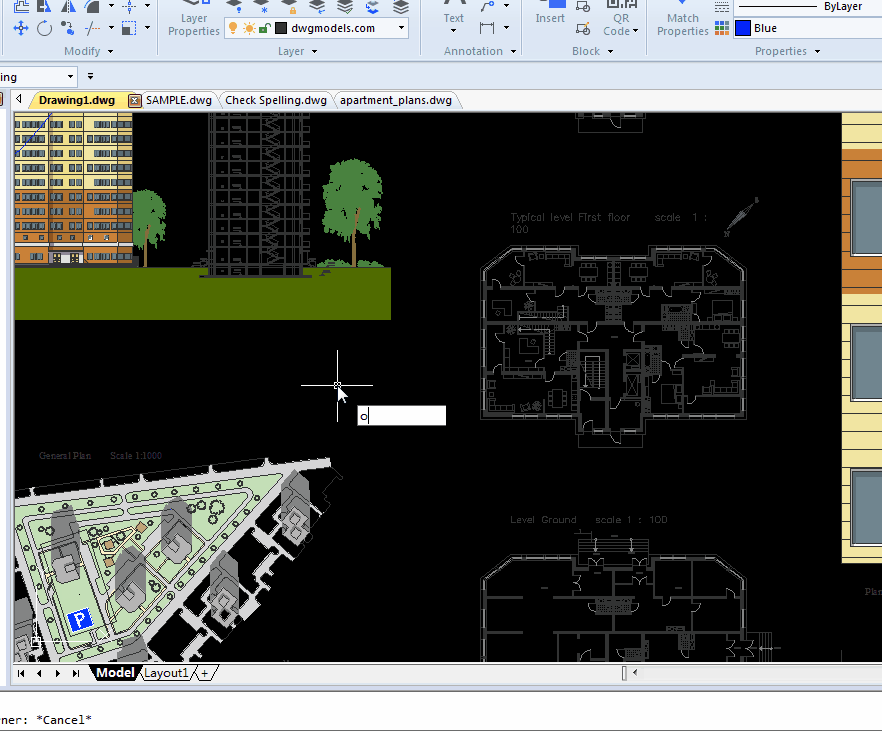Open the Scale tool dropdown arrow
Viewport: 882px width, 732px height.
click(x=147, y=28)
